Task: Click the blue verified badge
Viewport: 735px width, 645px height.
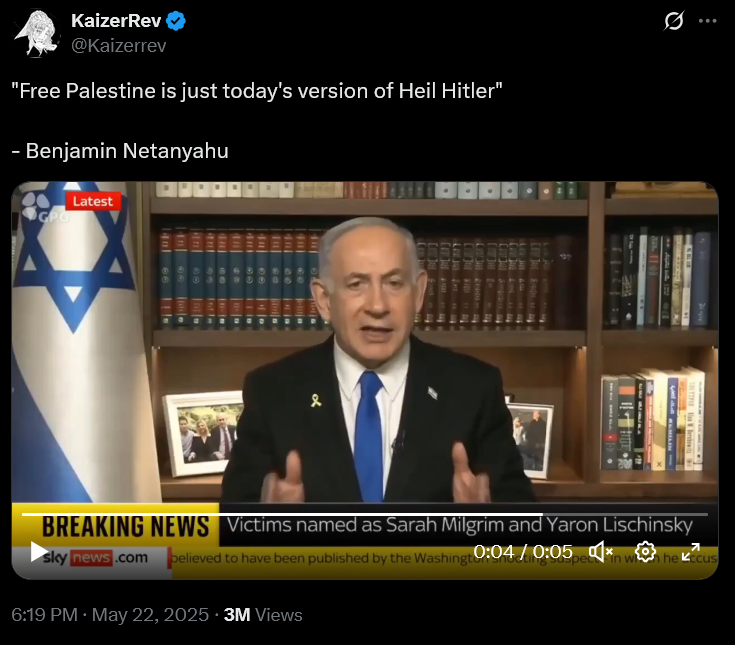Action: click(176, 21)
